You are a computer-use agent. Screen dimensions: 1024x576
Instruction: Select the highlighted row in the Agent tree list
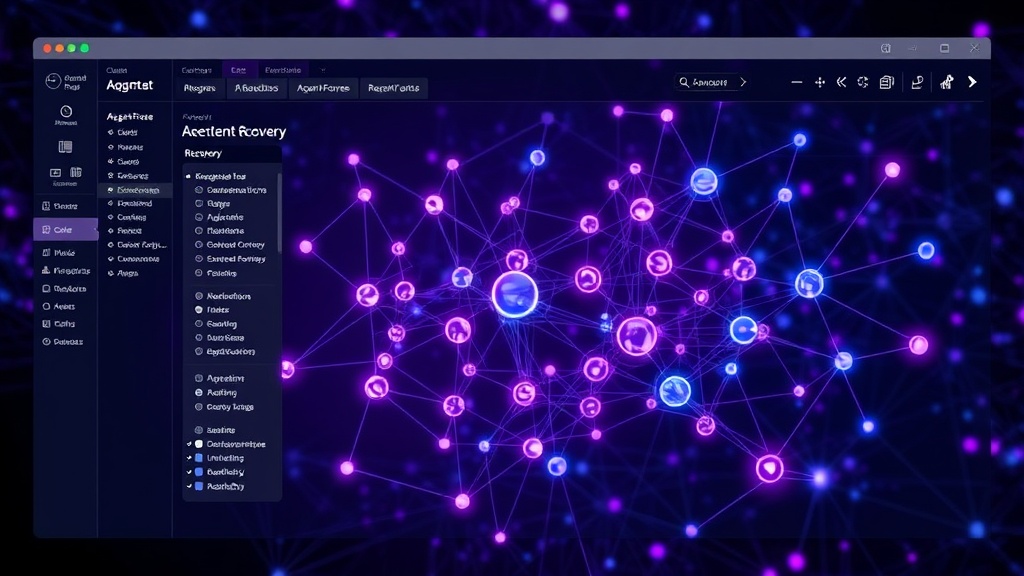click(135, 190)
